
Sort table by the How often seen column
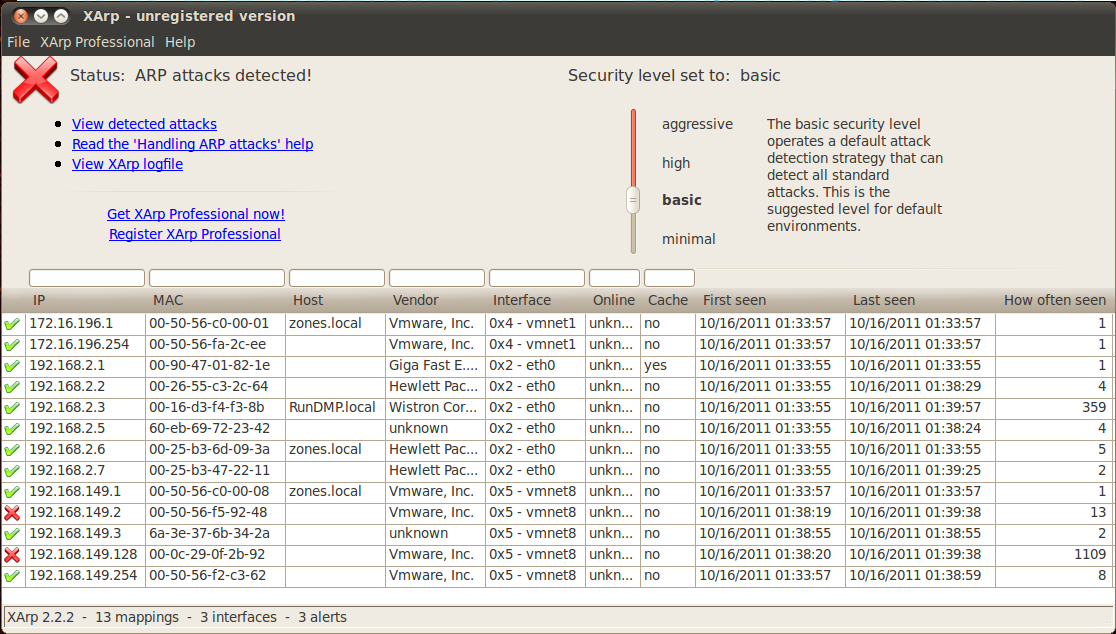[x=1055, y=299]
